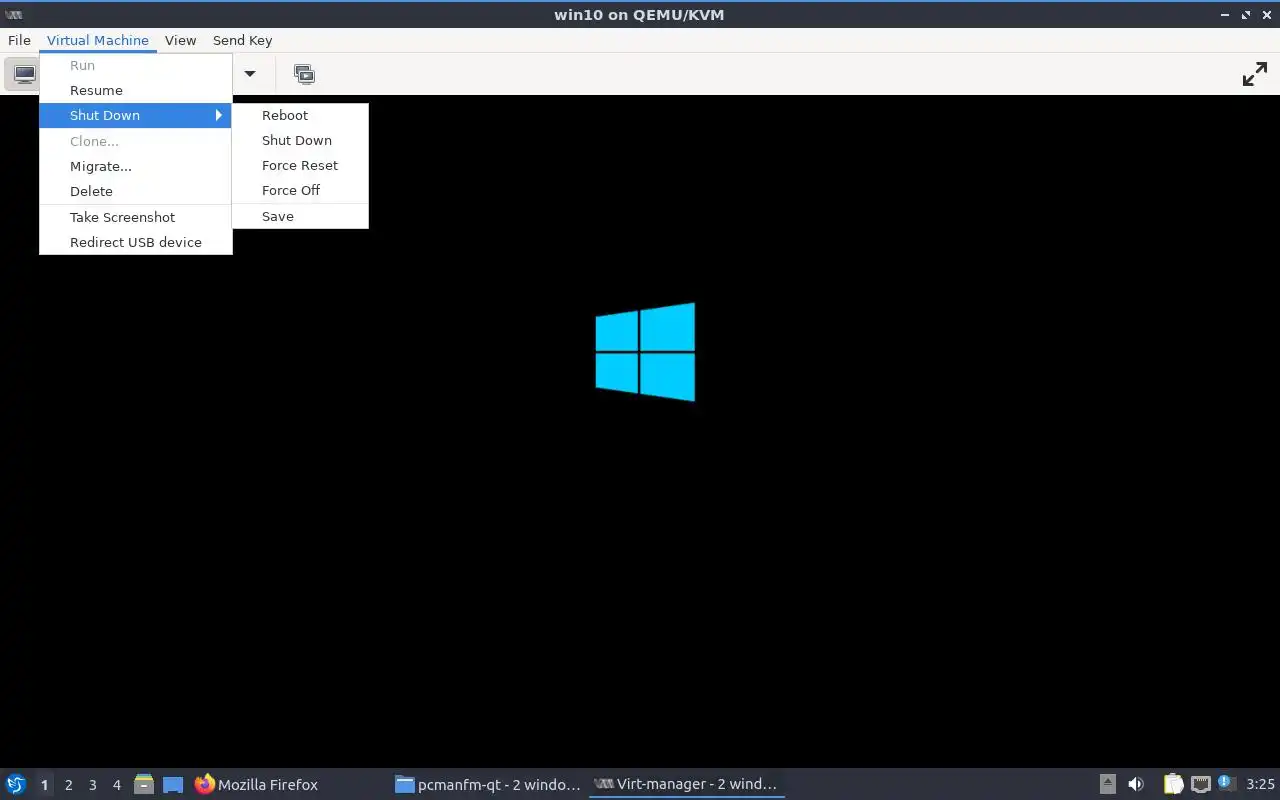Open the shutdown options dropdown arrow in toolbar
The height and width of the screenshot is (800, 1280).
250,74
